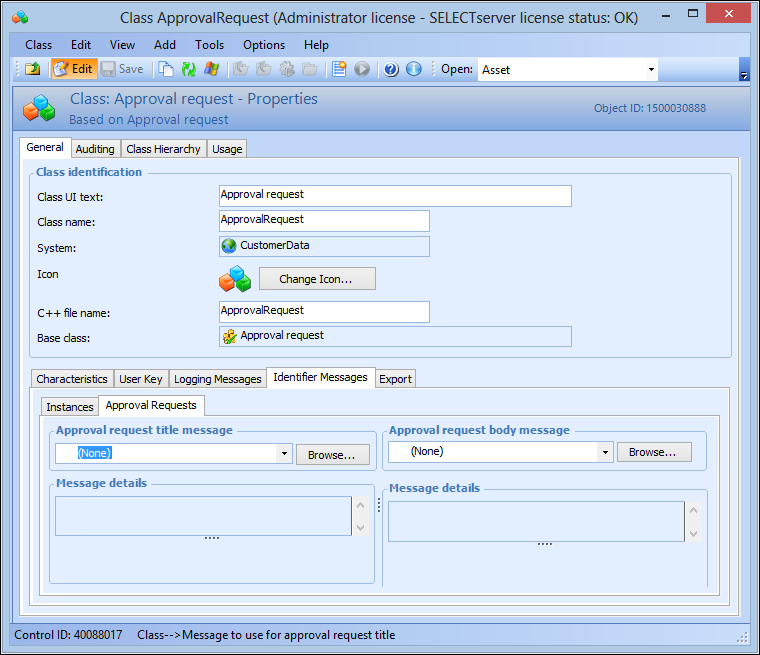760x655 pixels.
Task: Click Browse for title message
Action: 332,455
